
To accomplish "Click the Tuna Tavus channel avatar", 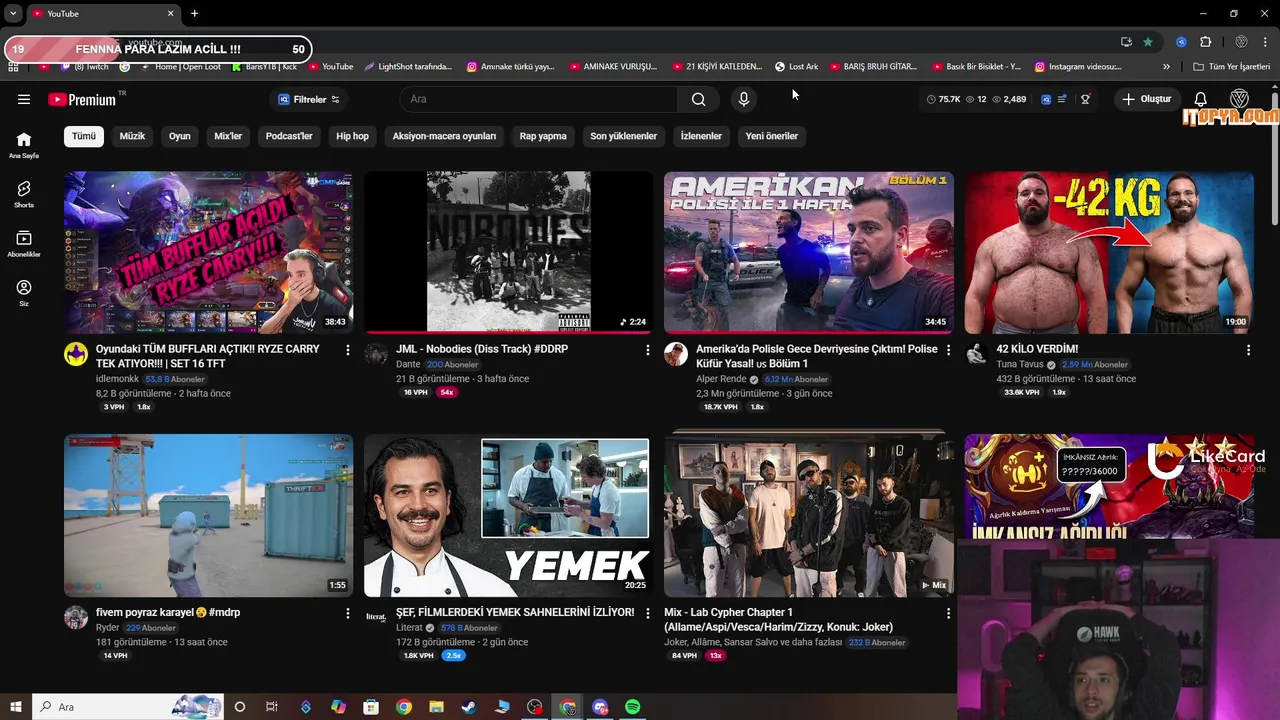I will [x=976, y=354].
